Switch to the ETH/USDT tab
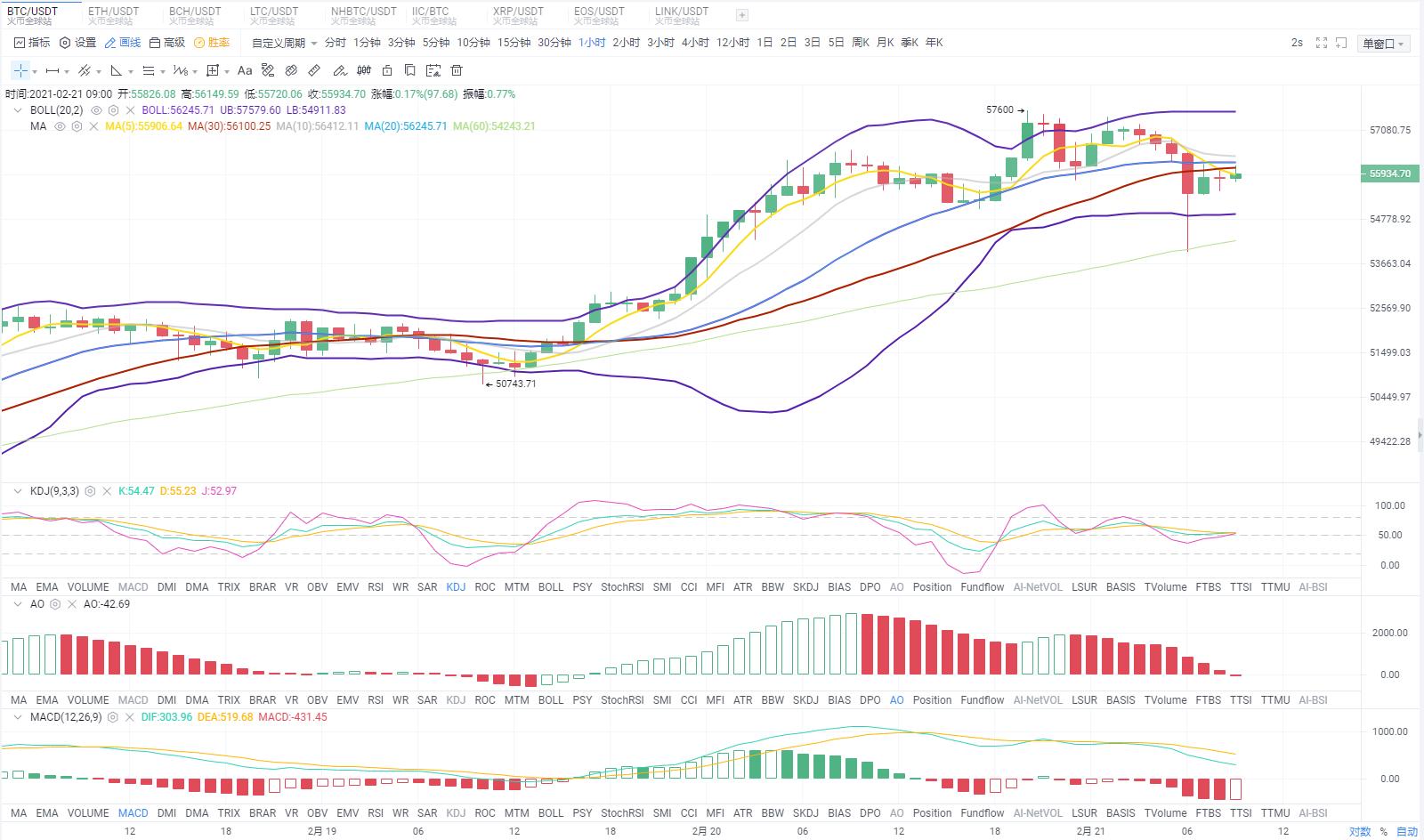 (113, 15)
